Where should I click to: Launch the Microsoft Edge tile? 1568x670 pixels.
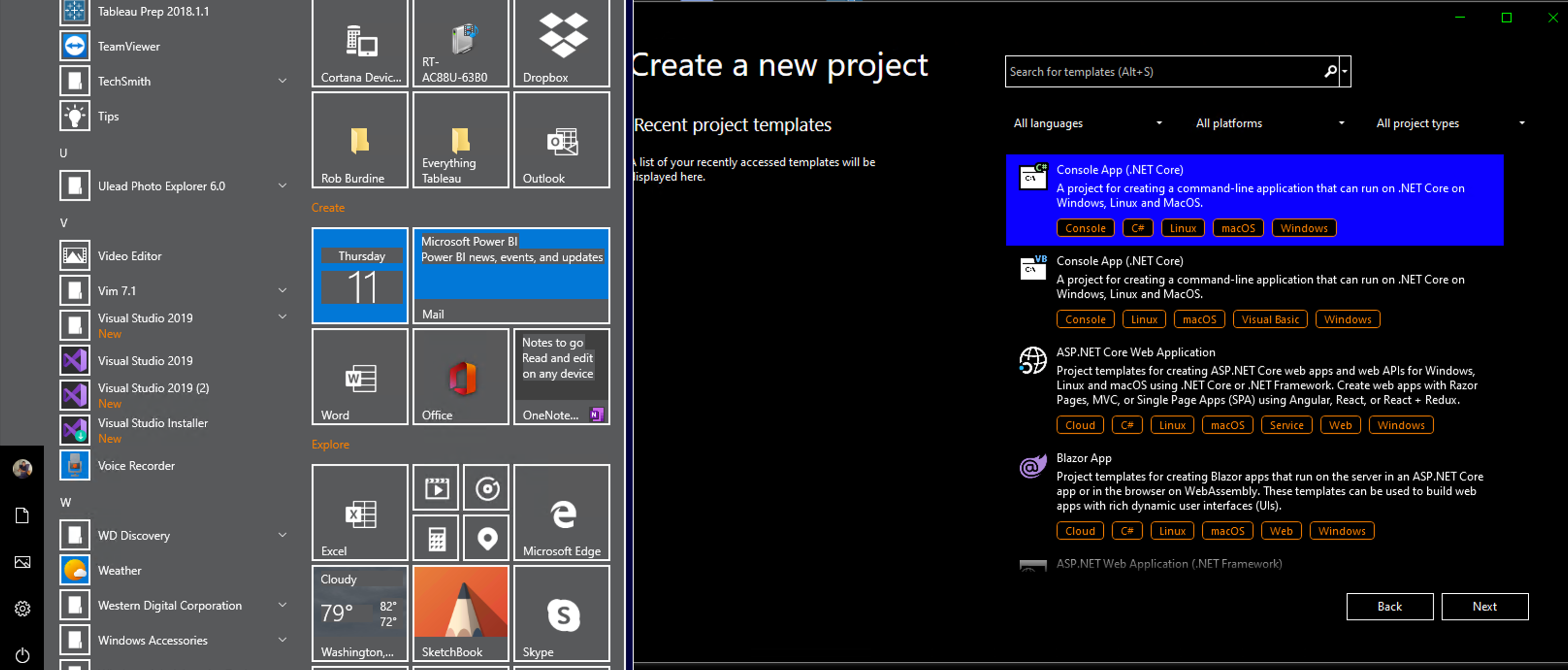click(x=561, y=512)
